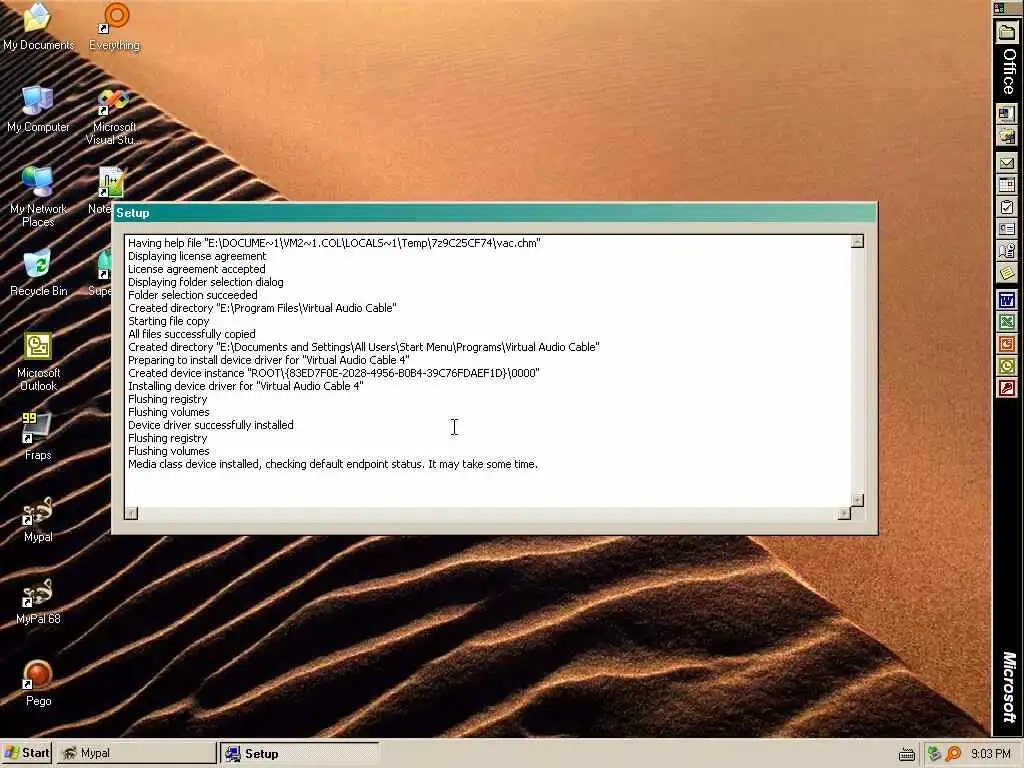Screen dimensions: 1024x768
Task: Click Open Office Document in Office bar
Action: [x=1006, y=136]
